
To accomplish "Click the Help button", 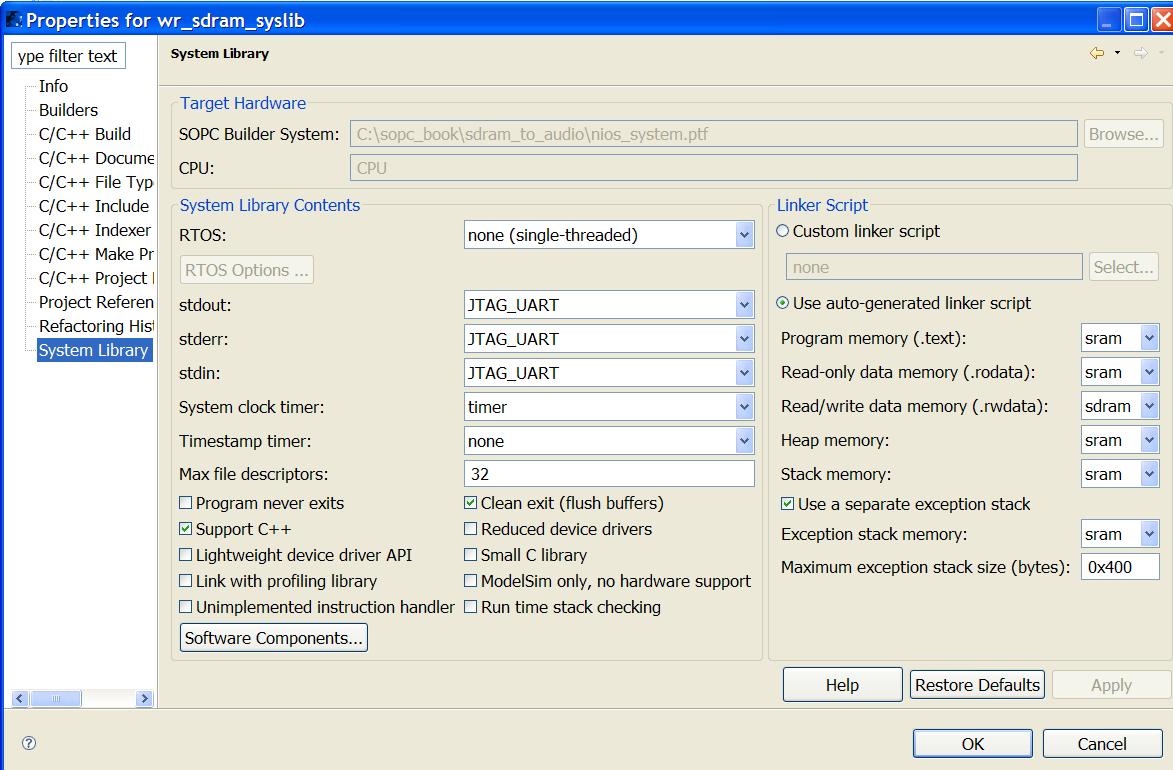I will tap(842, 685).
